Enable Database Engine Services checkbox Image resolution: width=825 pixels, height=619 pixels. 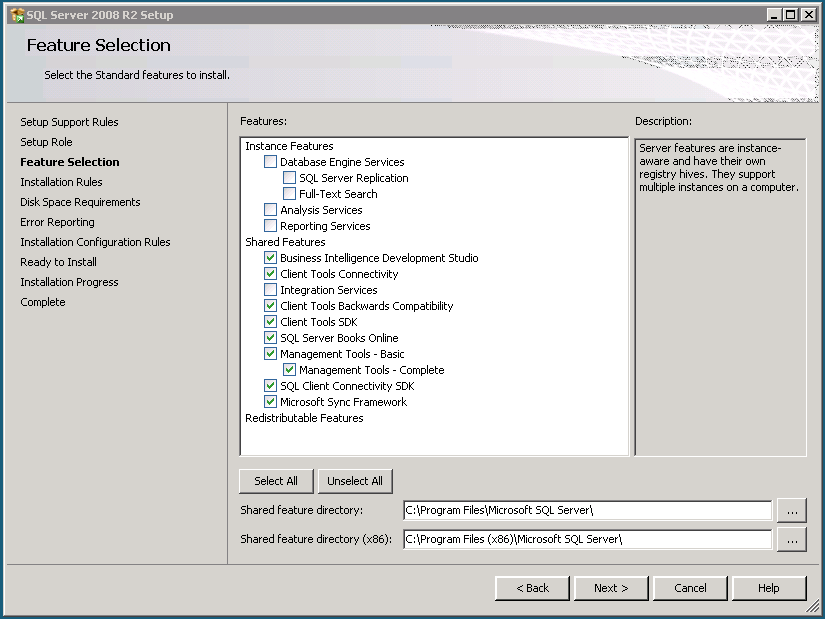click(x=270, y=162)
